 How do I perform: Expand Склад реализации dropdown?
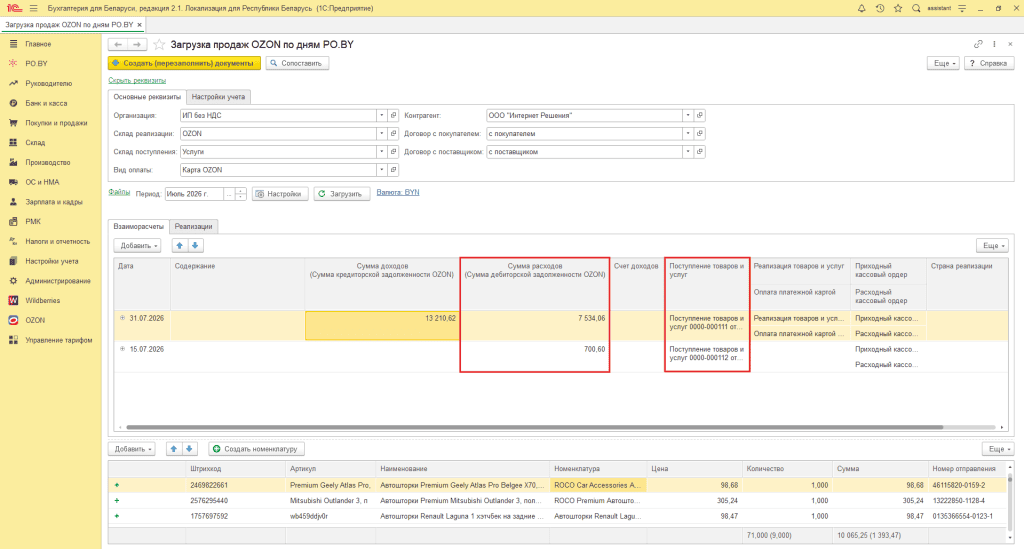coord(381,134)
